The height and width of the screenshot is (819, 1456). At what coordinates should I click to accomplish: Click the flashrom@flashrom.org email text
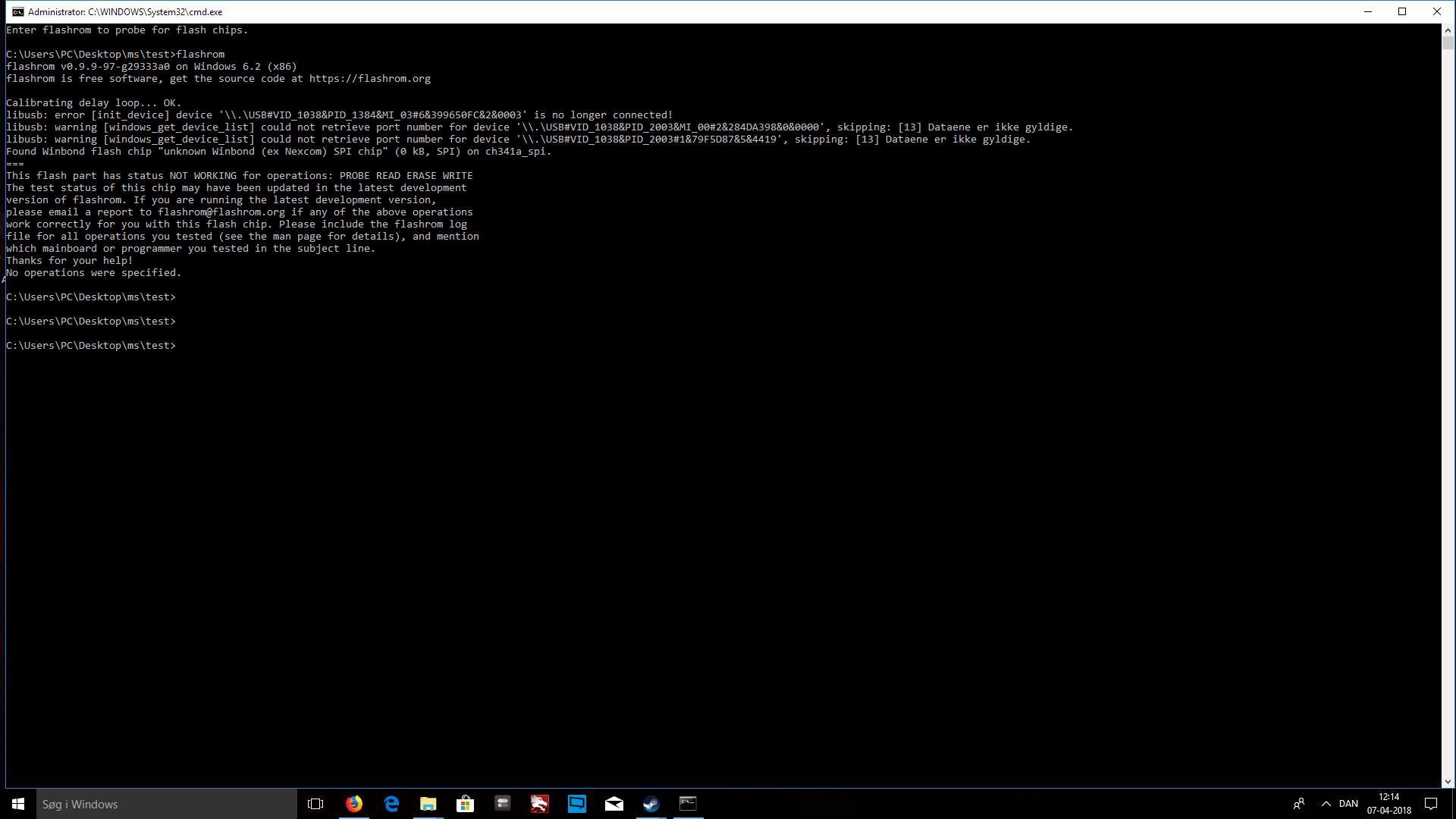pos(221,212)
